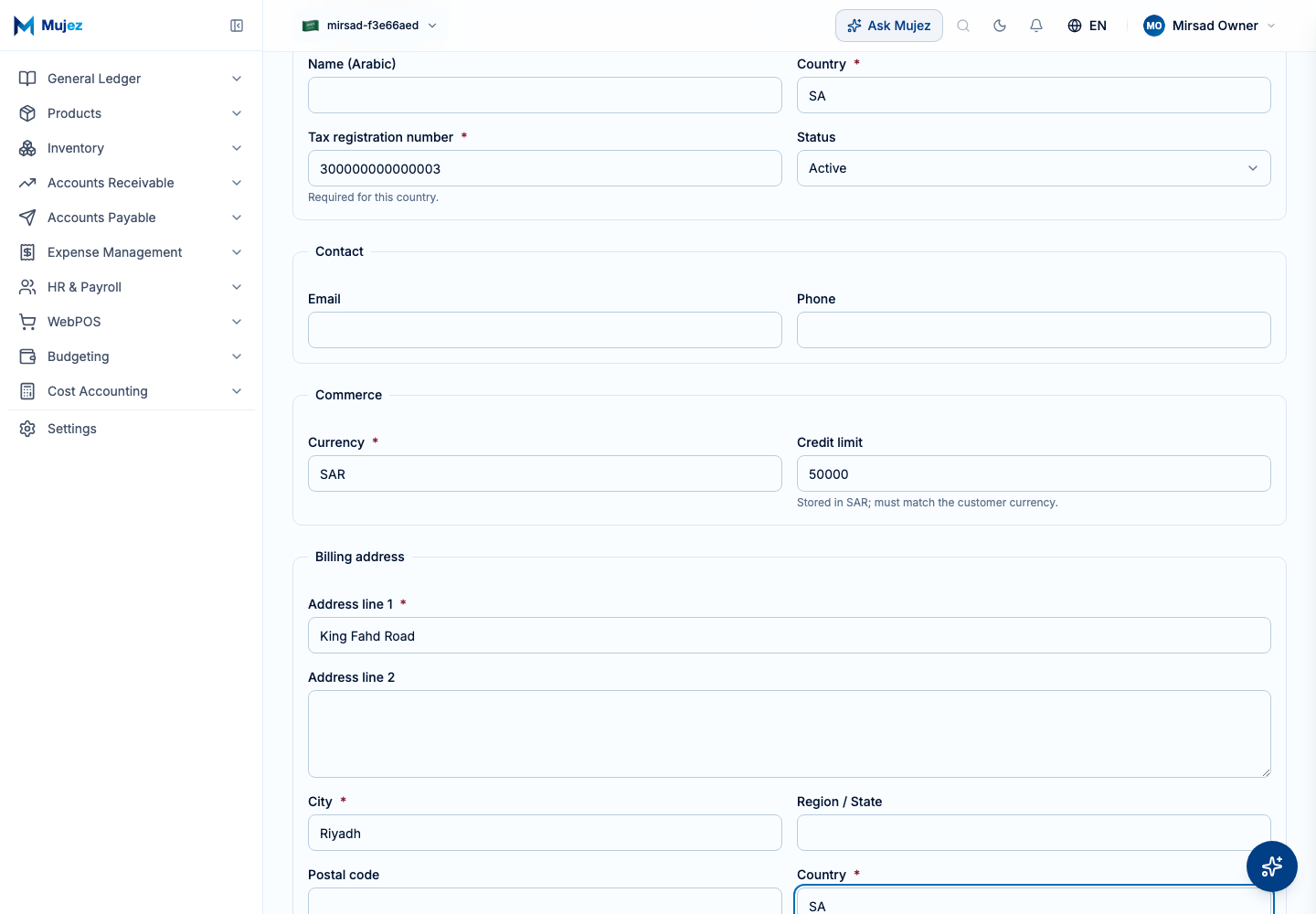Click the HR & Payroll people icon
This screenshot has height=914, width=1316.
[x=27, y=287]
